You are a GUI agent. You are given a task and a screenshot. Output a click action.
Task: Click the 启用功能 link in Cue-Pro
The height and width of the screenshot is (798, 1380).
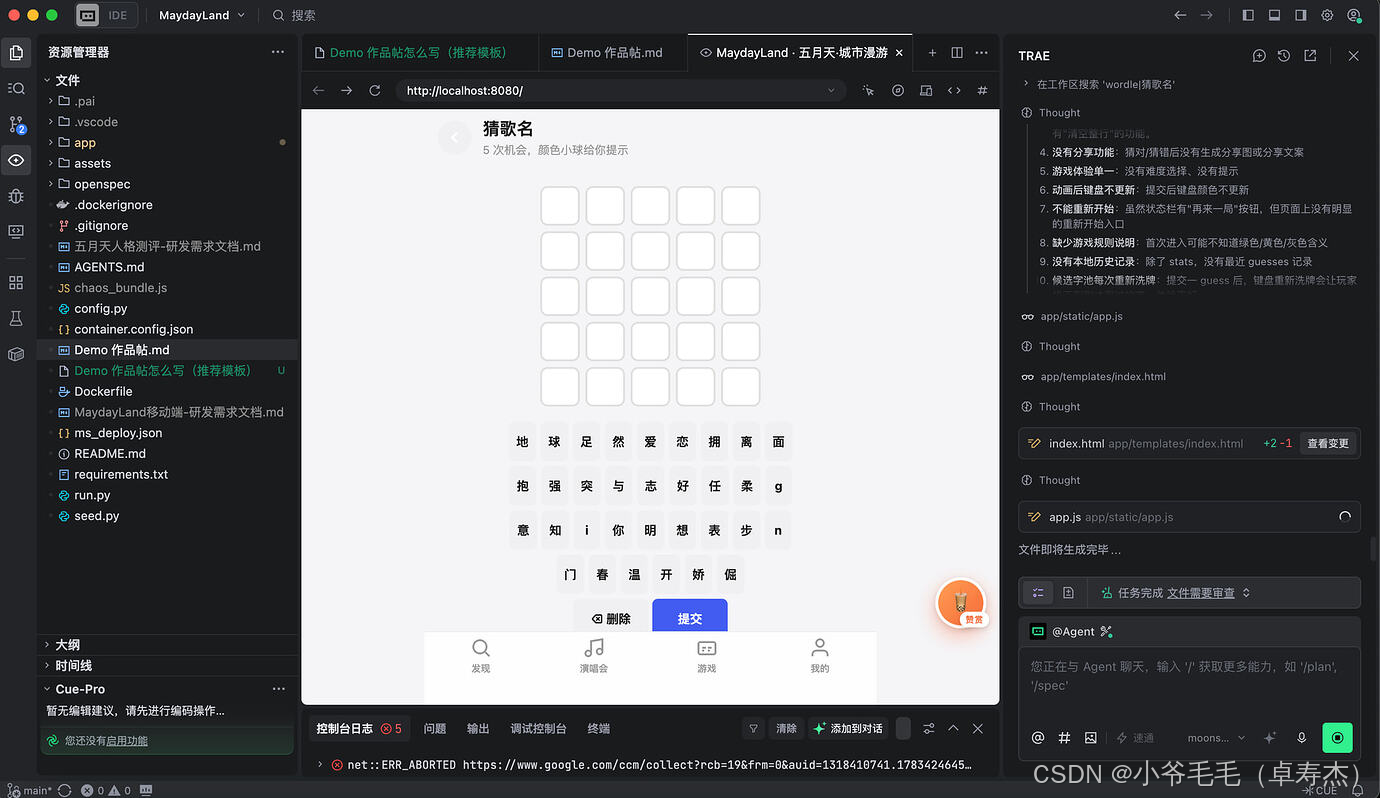click(127, 741)
